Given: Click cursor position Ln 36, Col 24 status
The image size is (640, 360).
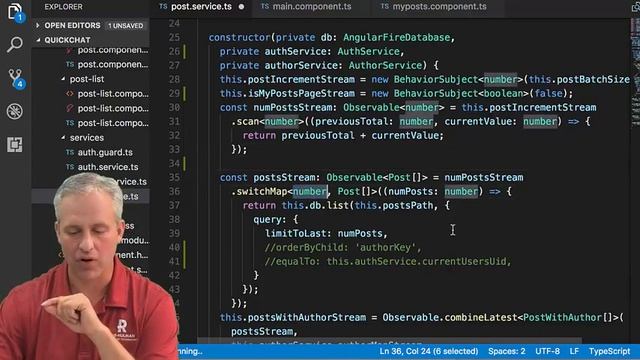Looking at the screenshot, I should pos(429,351).
